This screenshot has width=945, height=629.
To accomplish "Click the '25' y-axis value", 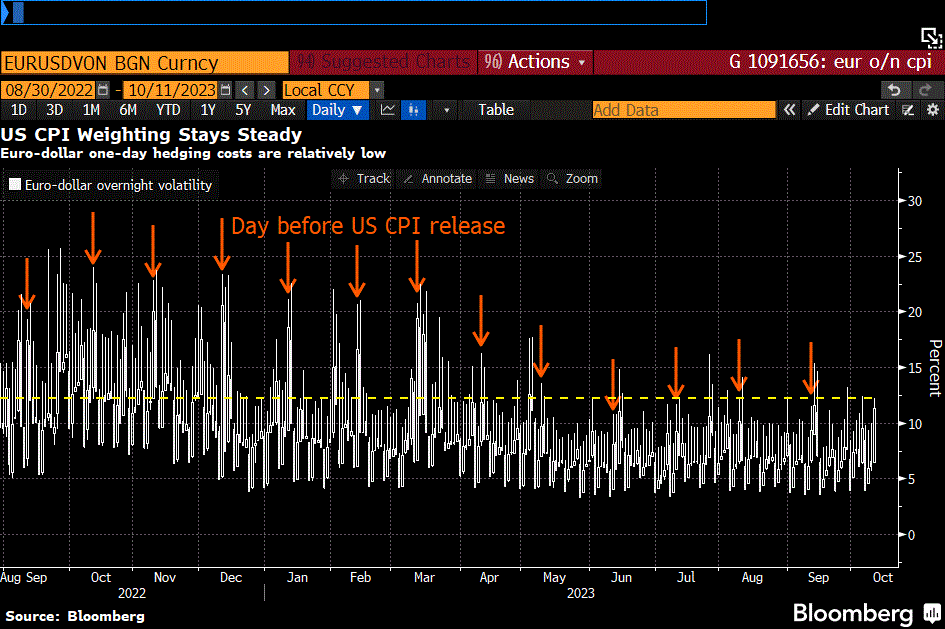I will tap(915, 257).
